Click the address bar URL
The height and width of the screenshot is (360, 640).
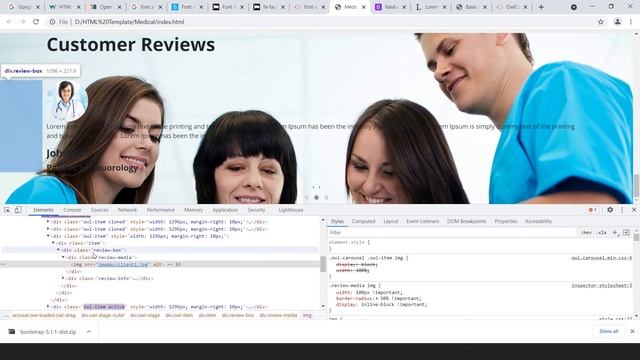129,22
